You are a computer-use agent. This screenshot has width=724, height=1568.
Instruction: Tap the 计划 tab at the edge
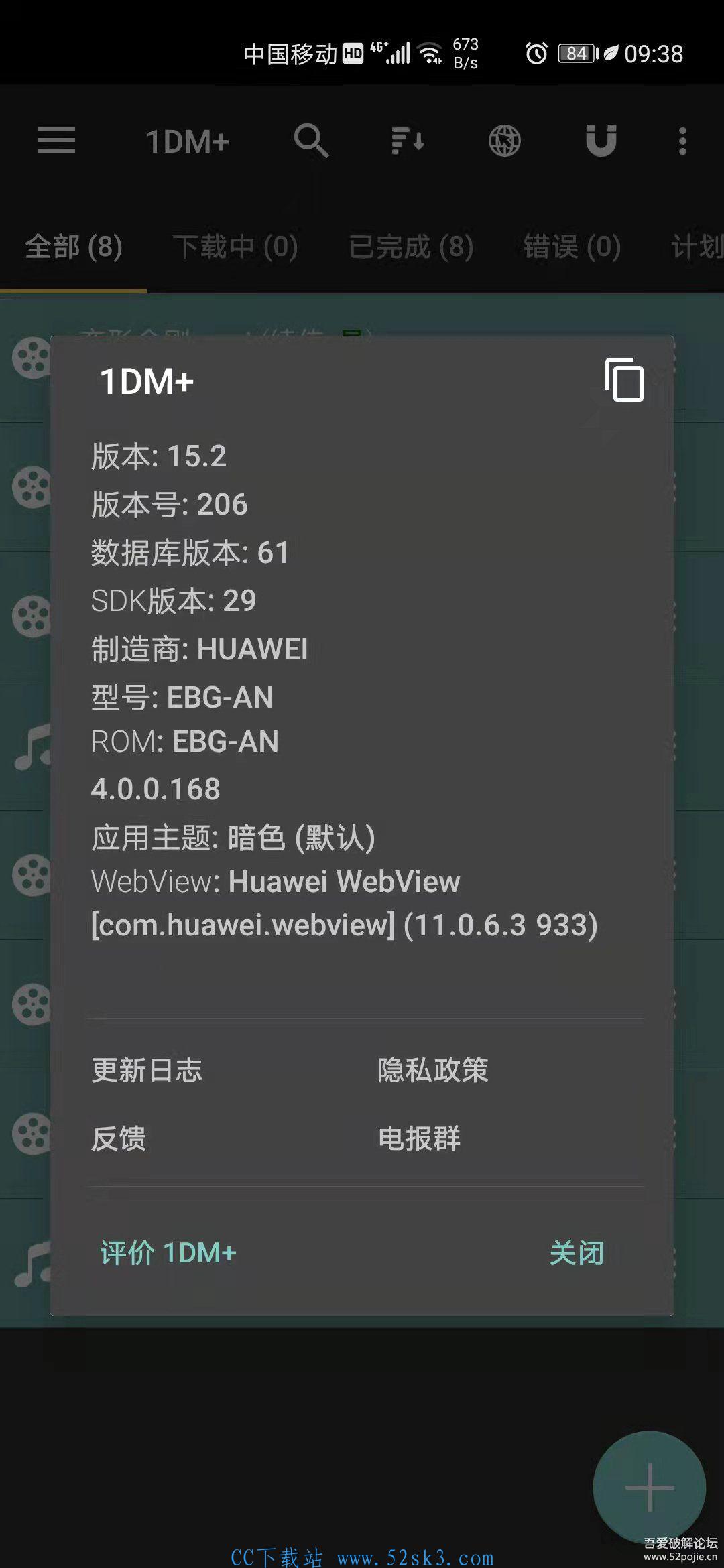pyautogui.click(x=697, y=247)
